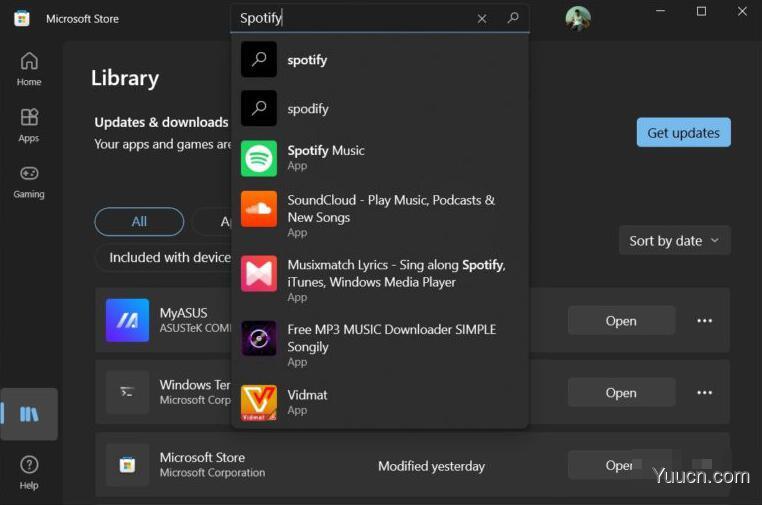The image size is (762, 505).
Task: Open the MyASUS app
Action: [x=621, y=321]
